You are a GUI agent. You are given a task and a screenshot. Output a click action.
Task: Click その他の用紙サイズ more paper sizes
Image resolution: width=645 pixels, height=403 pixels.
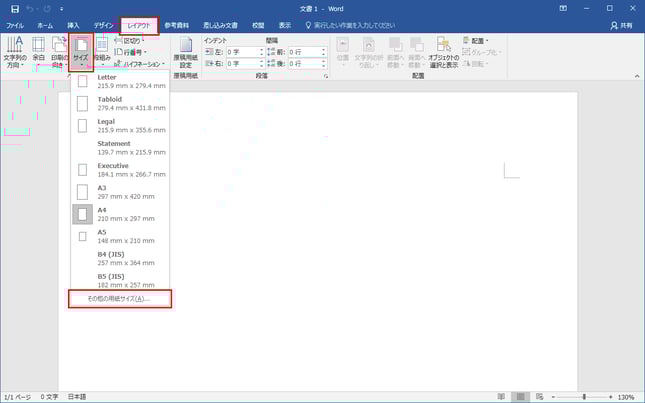[120, 299]
